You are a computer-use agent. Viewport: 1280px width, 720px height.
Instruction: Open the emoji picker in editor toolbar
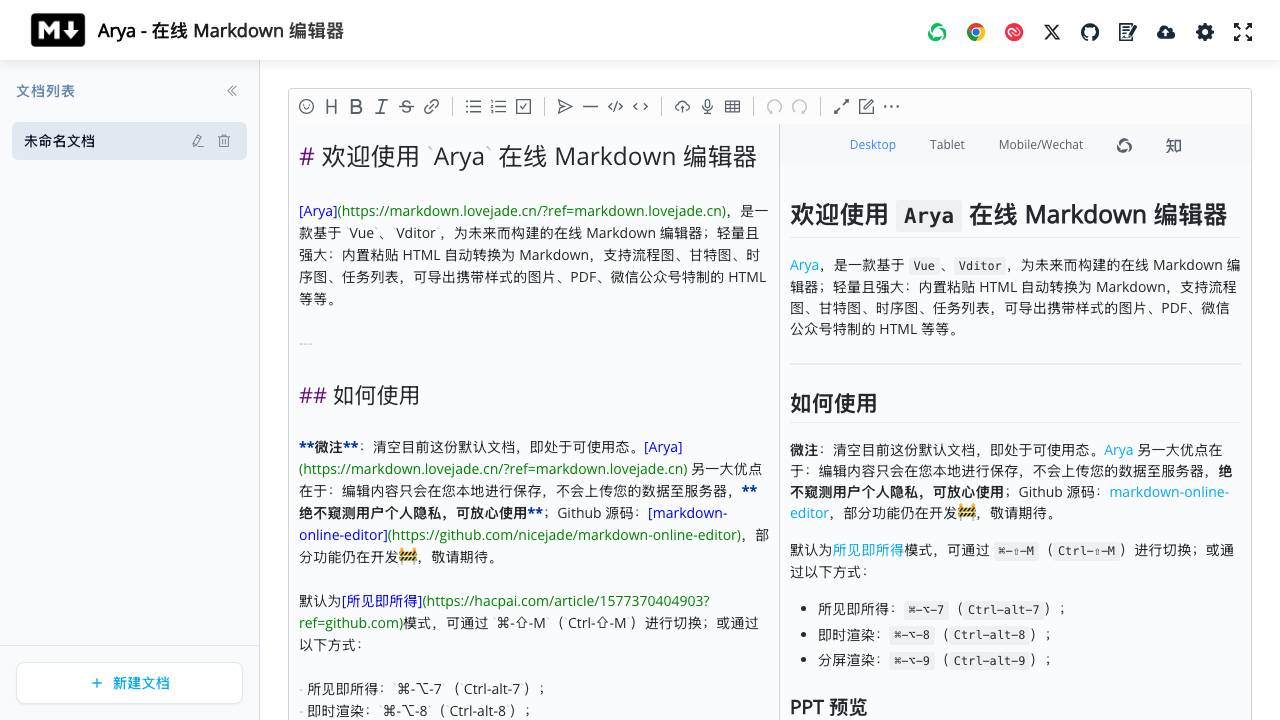(x=307, y=106)
